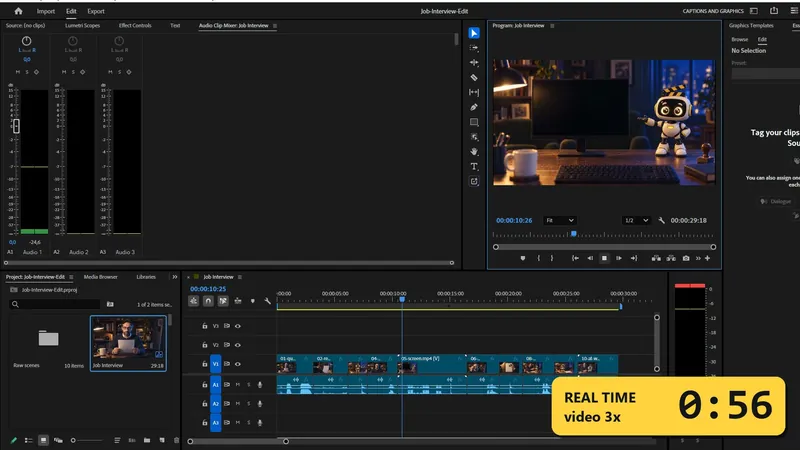Go to In point in Program Monitor
The height and width of the screenshot is (450, 800).
pos(575,258)
